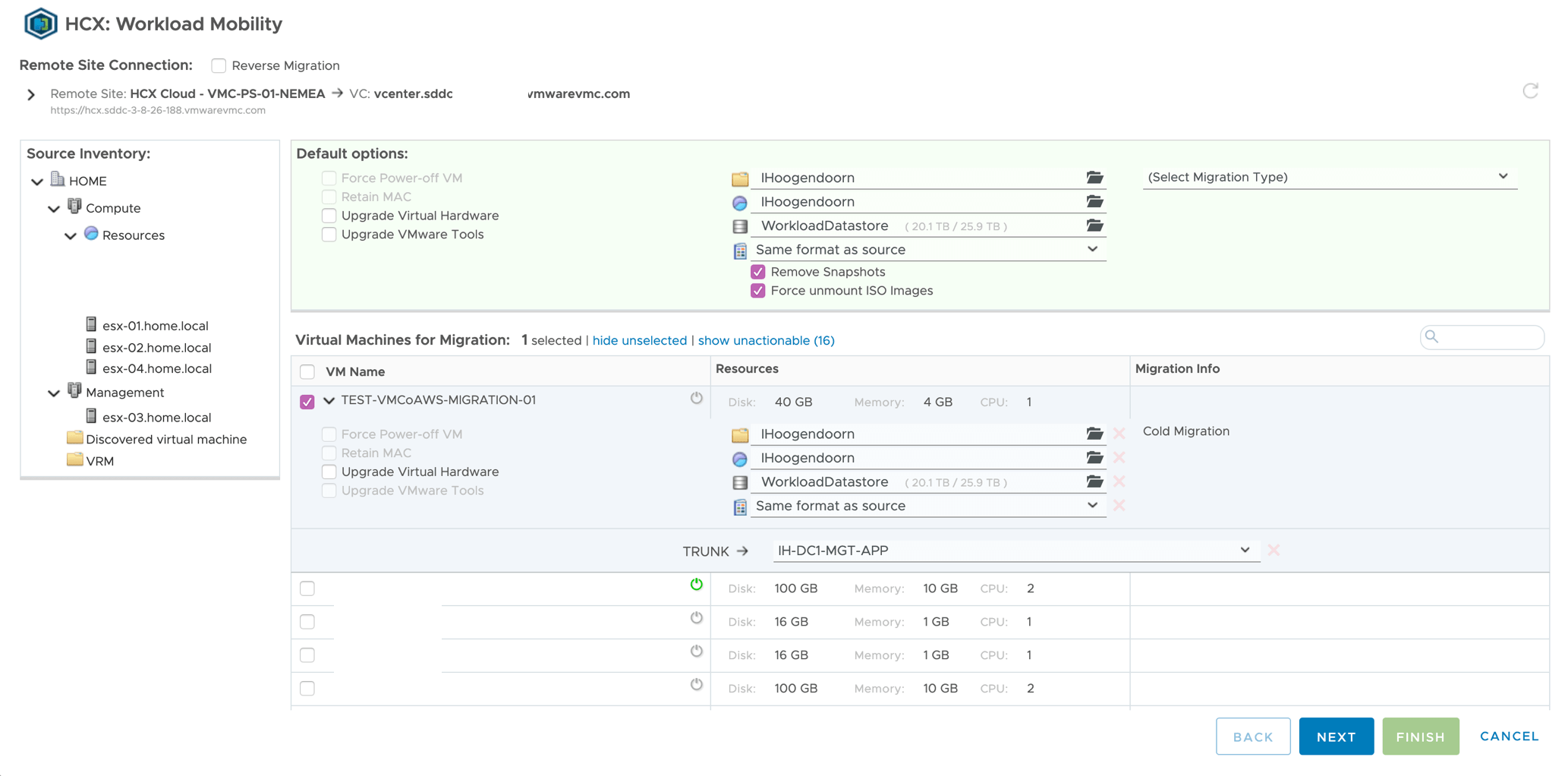Click the green powered-on VM icon
1568x776 pixels.
pos(696,585)
